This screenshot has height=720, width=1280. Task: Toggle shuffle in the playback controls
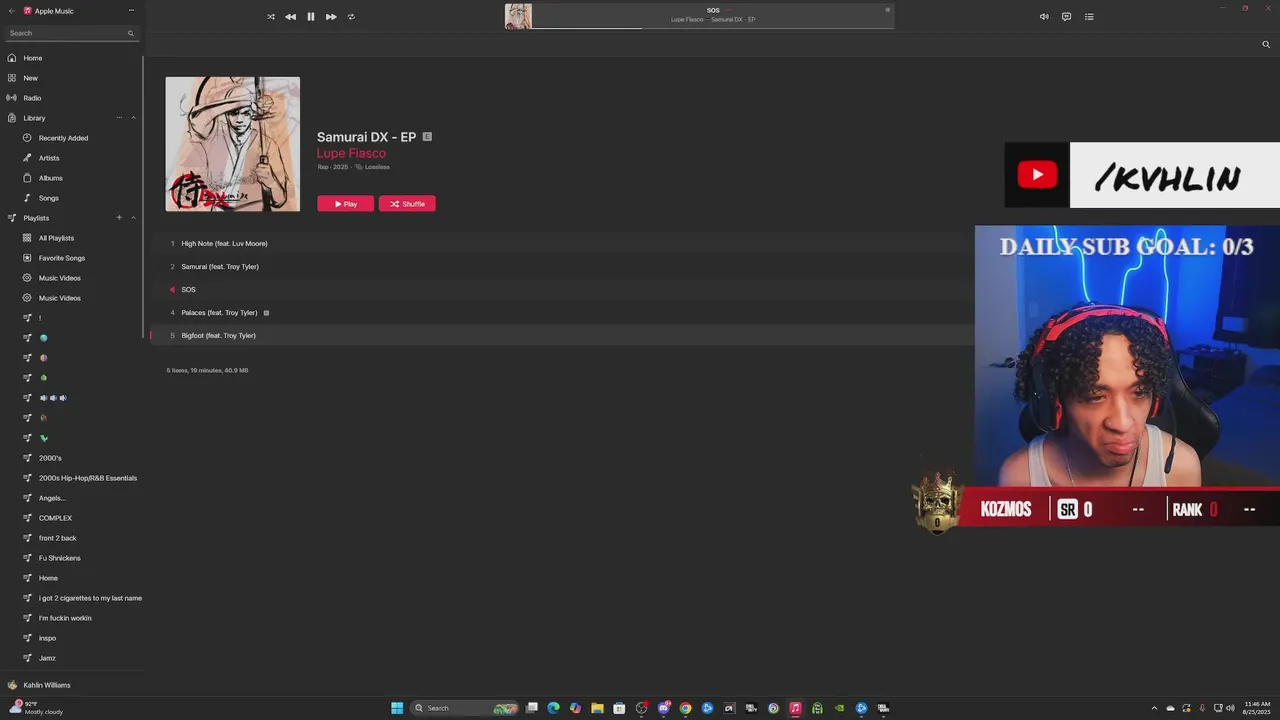click(270, 17)
